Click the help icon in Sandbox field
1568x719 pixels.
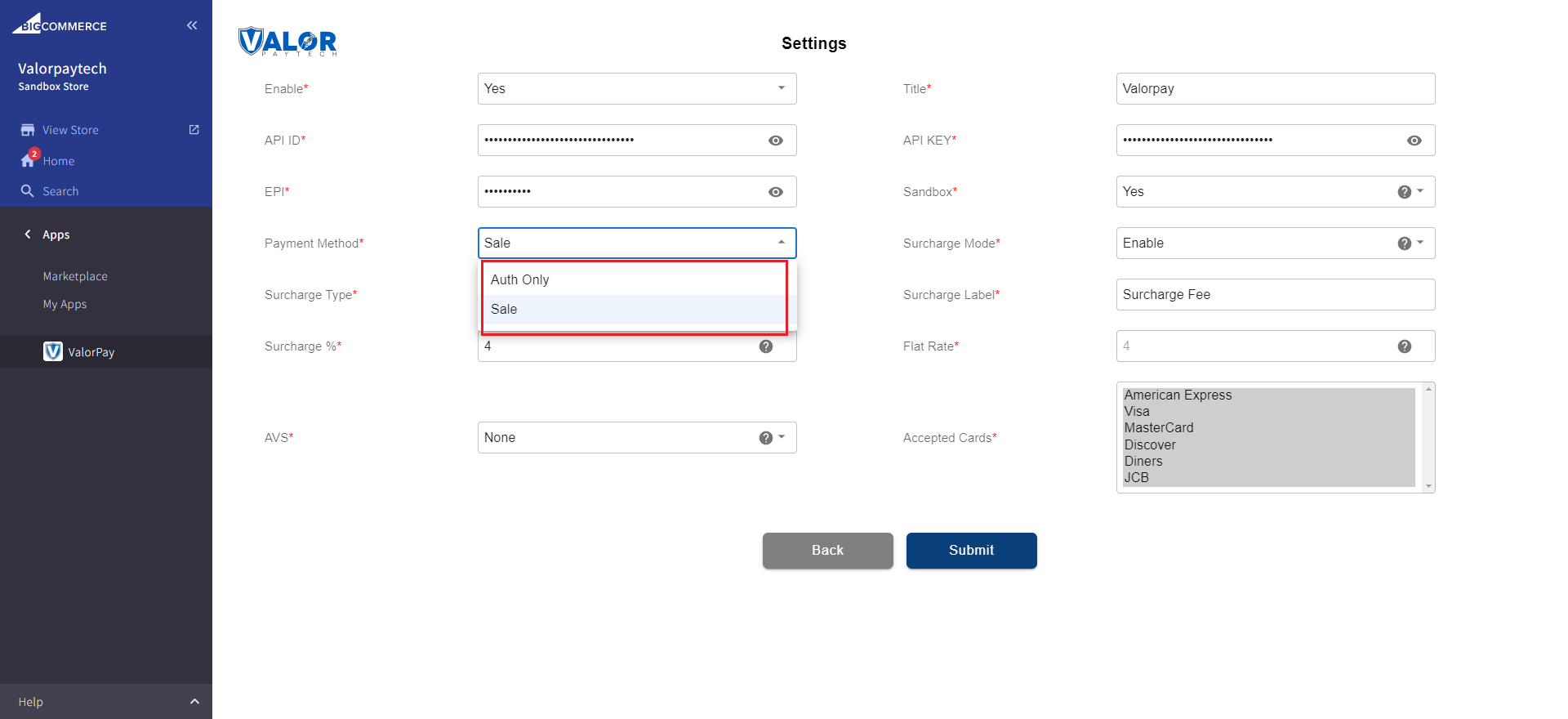click(x=1404, y=192)
